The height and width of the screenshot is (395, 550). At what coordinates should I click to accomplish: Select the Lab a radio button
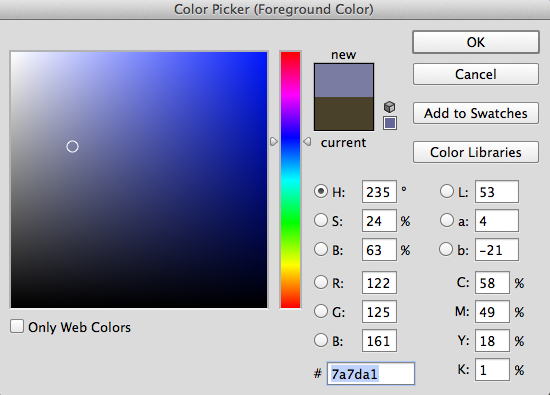click(x=447, y=221)
